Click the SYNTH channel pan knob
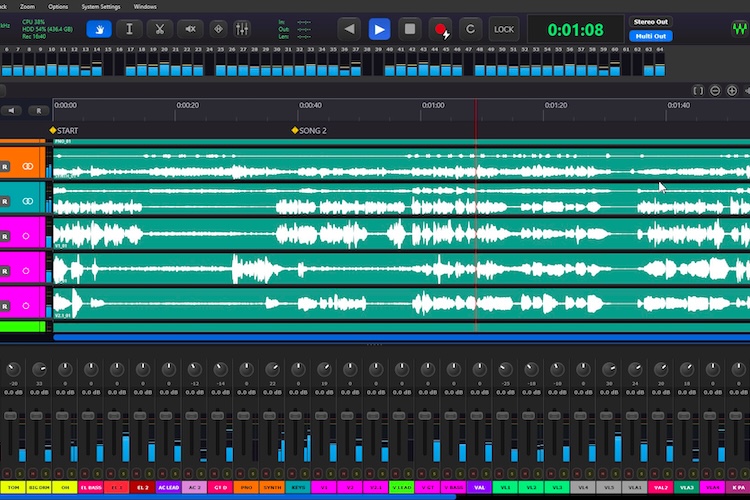Screen dimensions: 750x500 [x=272, y=369]
